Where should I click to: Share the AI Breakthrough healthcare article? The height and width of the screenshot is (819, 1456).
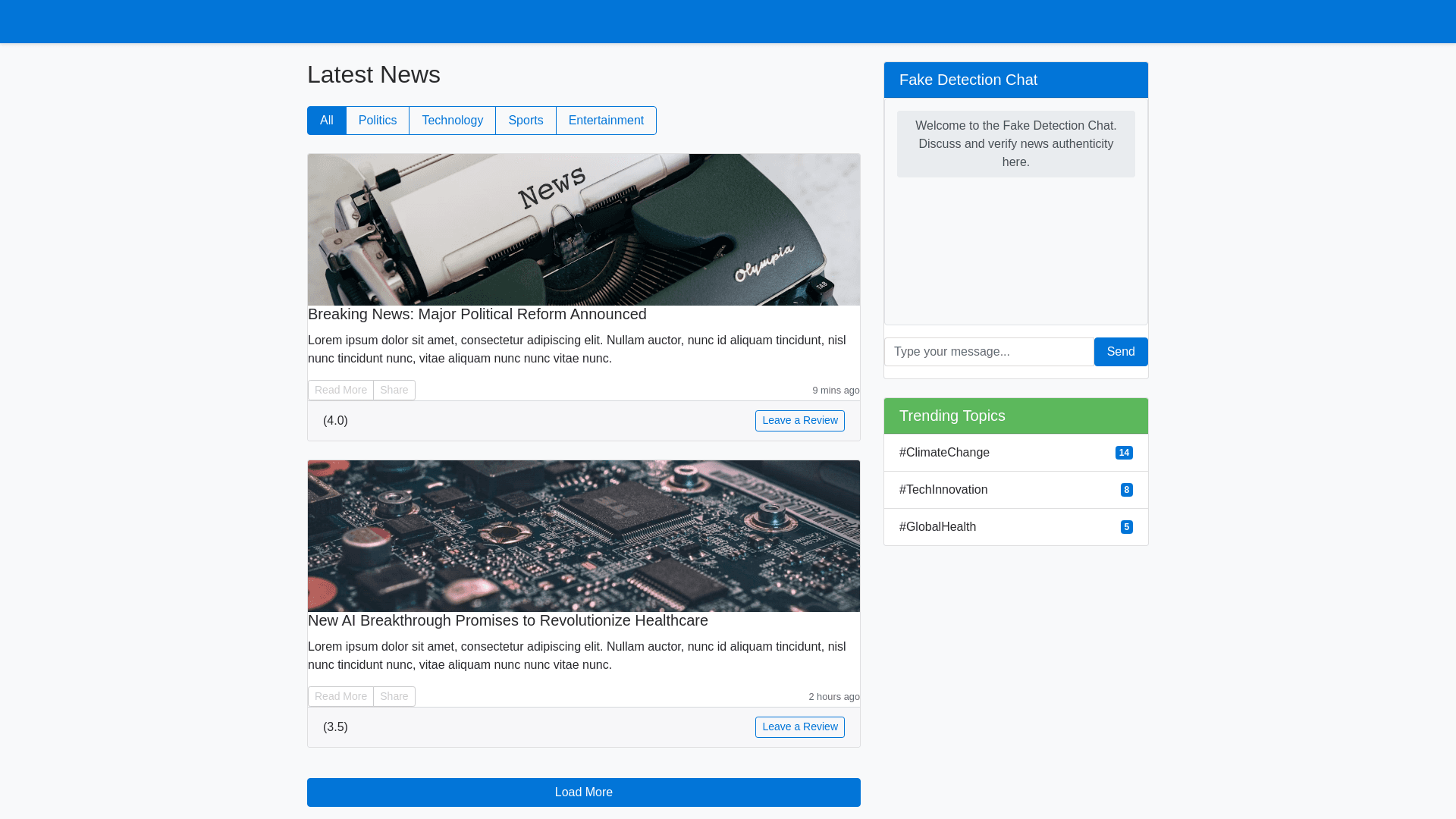[394, 696]
